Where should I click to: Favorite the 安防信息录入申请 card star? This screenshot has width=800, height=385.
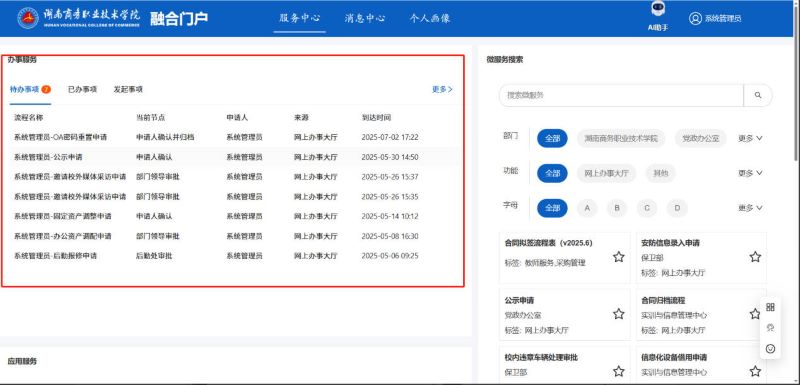point(755,257)
